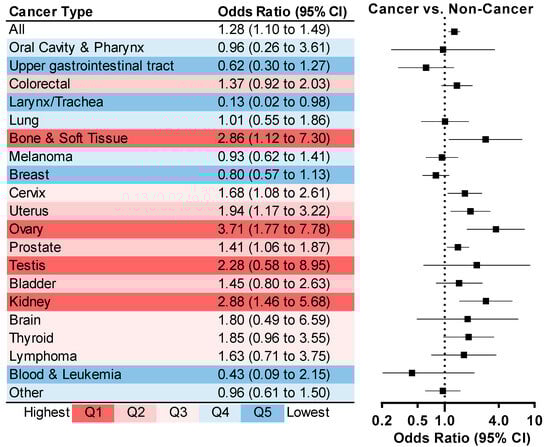The height and width of the screenshot is (447, 550).
Task: Click the Q1 red legend swatch
Action: (x=93, y=413)
